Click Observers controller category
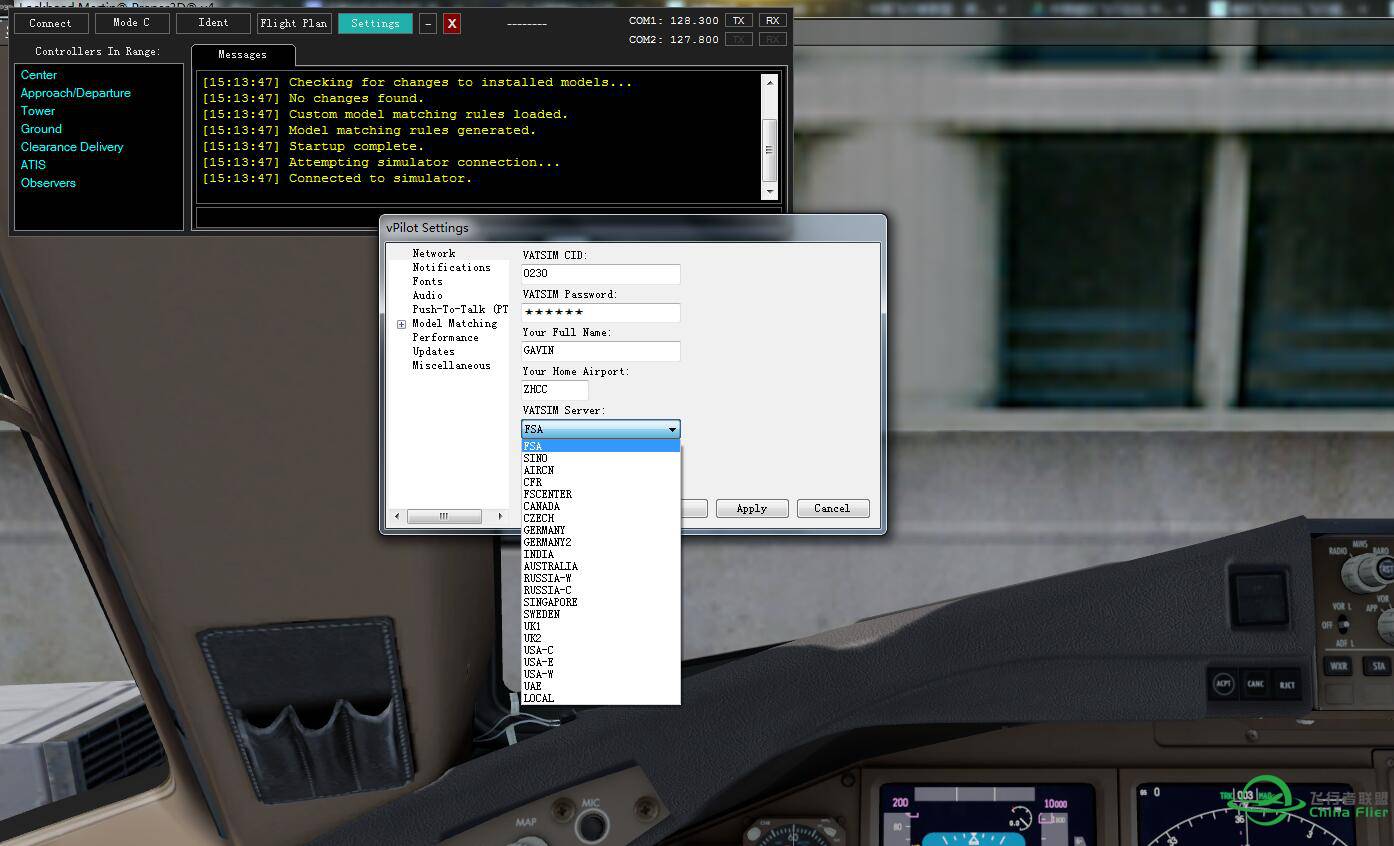This screenshot has width=1394, height=846. [48, 183]
